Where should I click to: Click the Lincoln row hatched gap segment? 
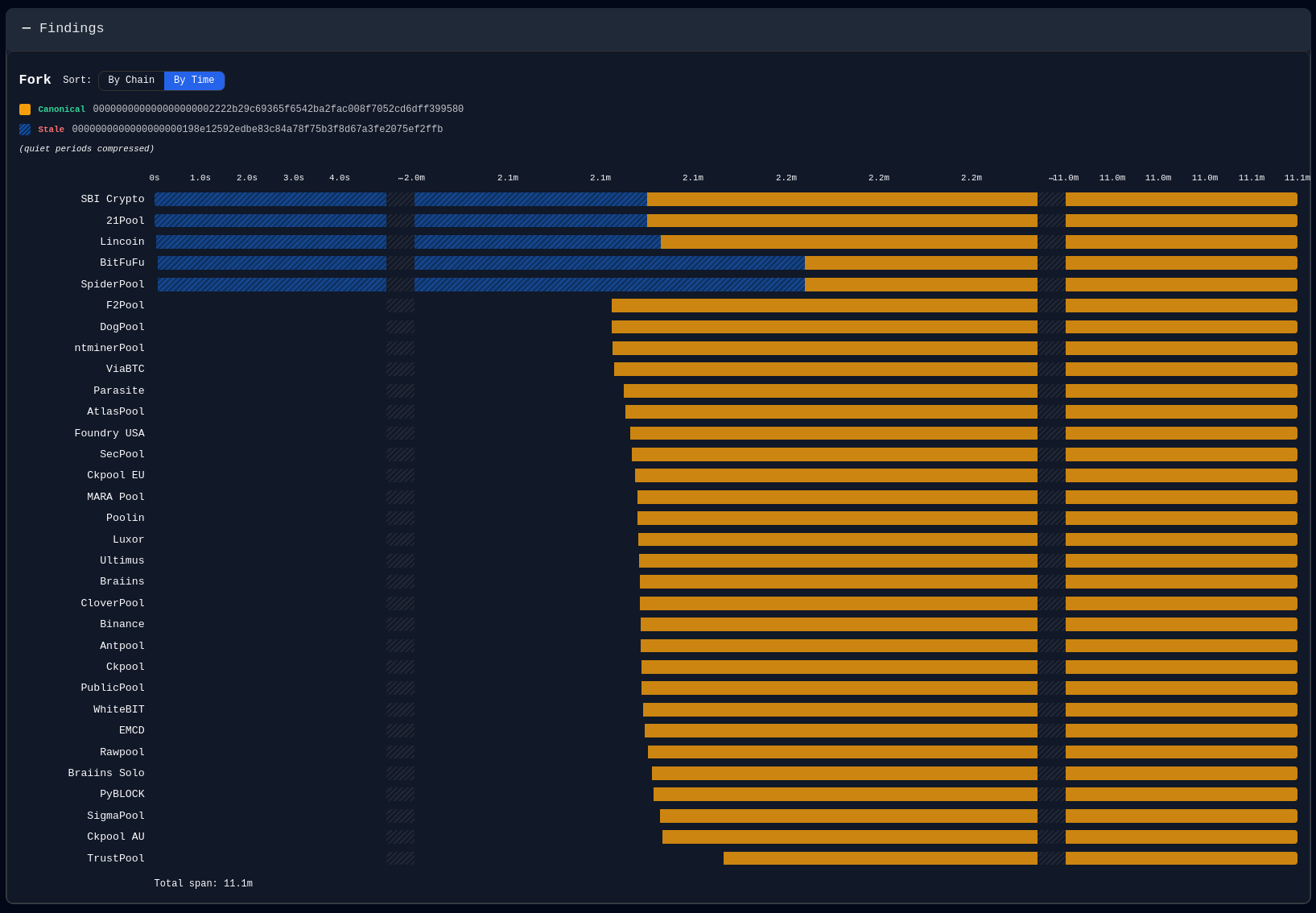point(400,242)
